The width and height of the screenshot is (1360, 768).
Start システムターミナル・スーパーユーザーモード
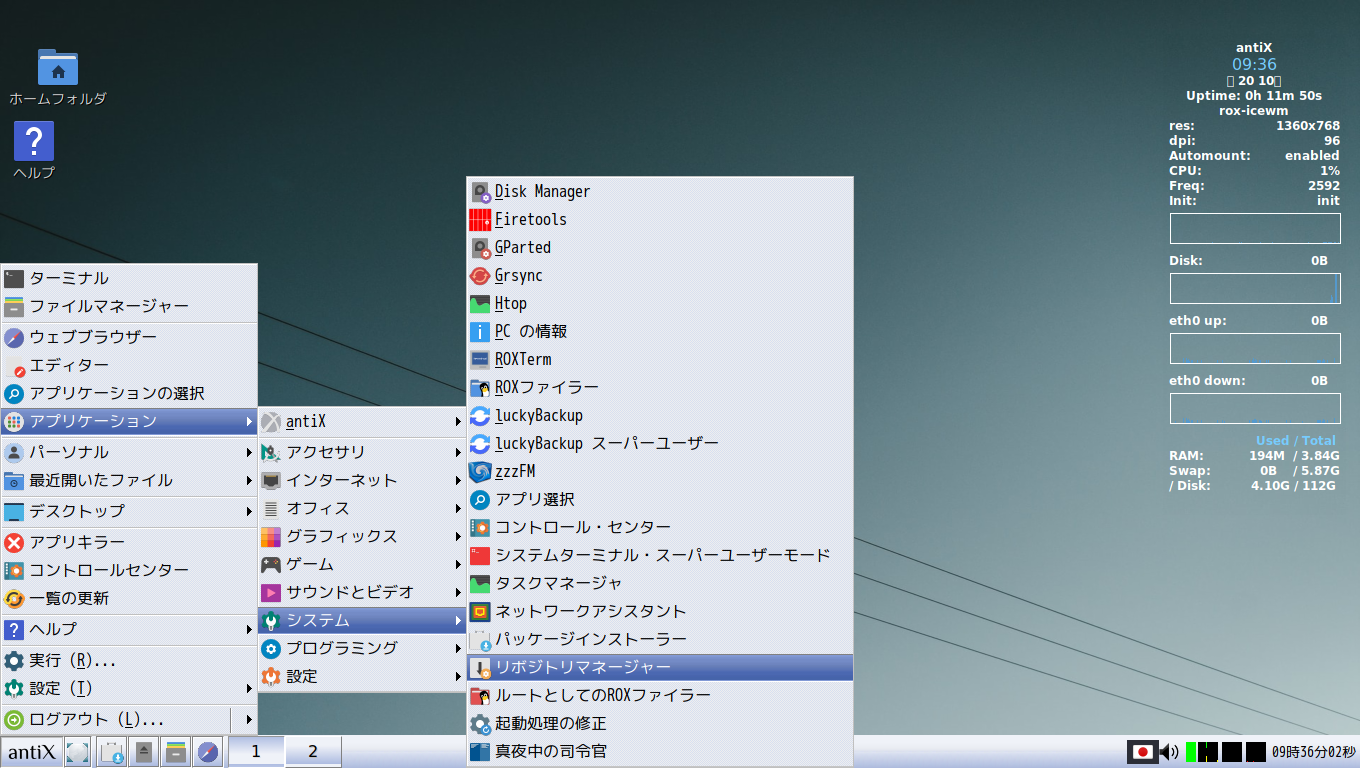pyautogui.click(x=660, y=555)
